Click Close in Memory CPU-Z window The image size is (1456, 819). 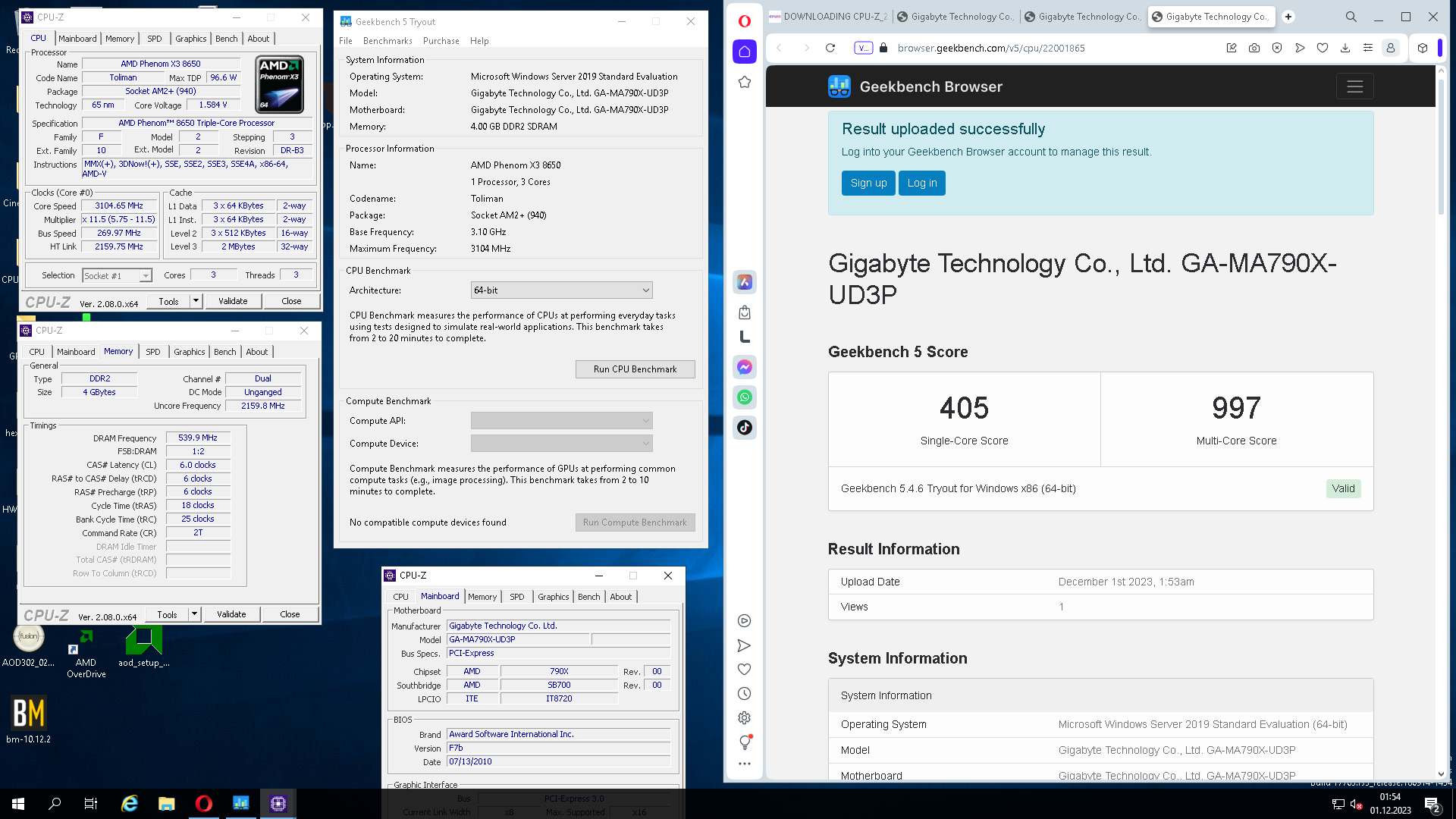pos(290,614)
